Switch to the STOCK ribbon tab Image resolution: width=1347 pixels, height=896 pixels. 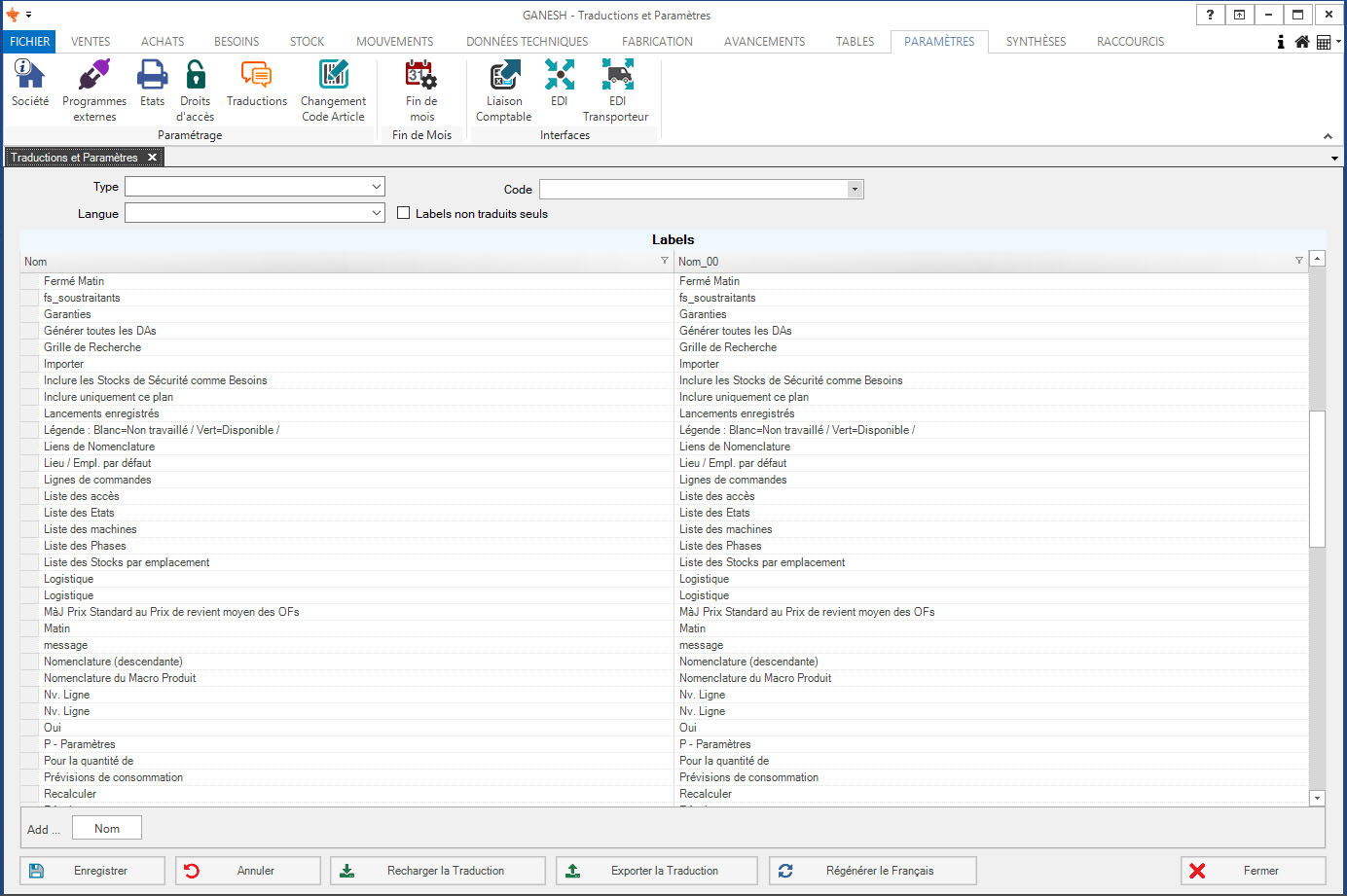point(307,42)
